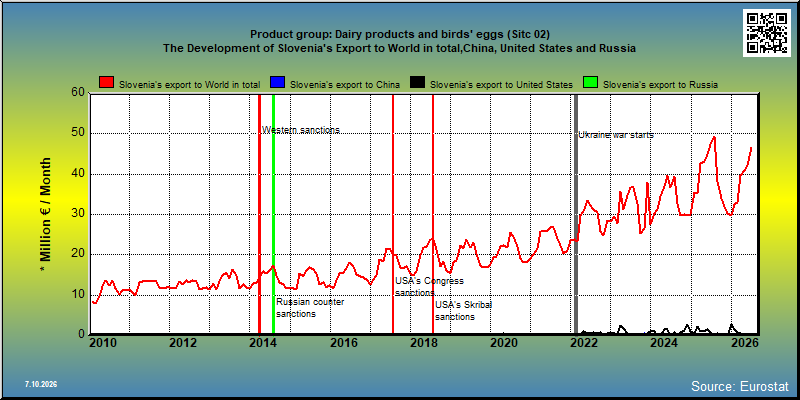
Task: Click the red USA's Skribal sanctions line
Action: 433,214
